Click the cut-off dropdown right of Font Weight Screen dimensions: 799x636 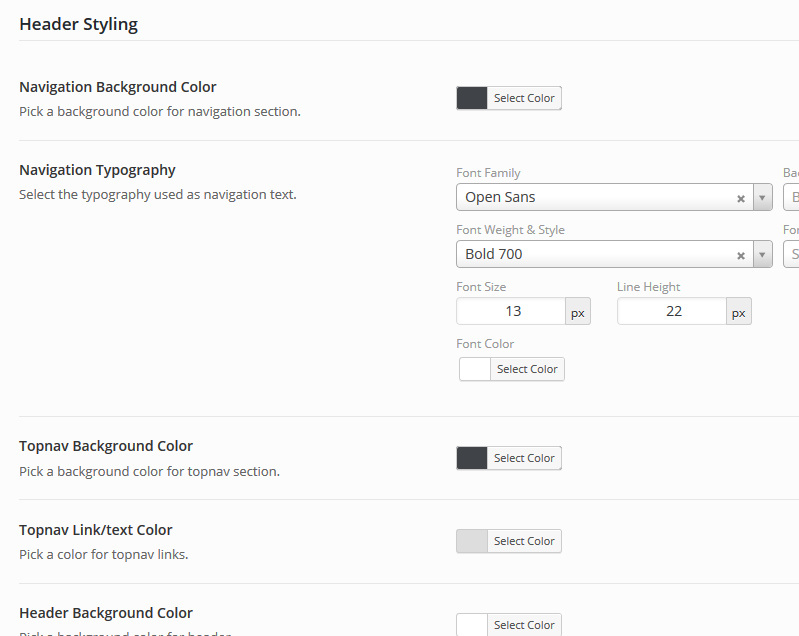[x=791, y=255]
